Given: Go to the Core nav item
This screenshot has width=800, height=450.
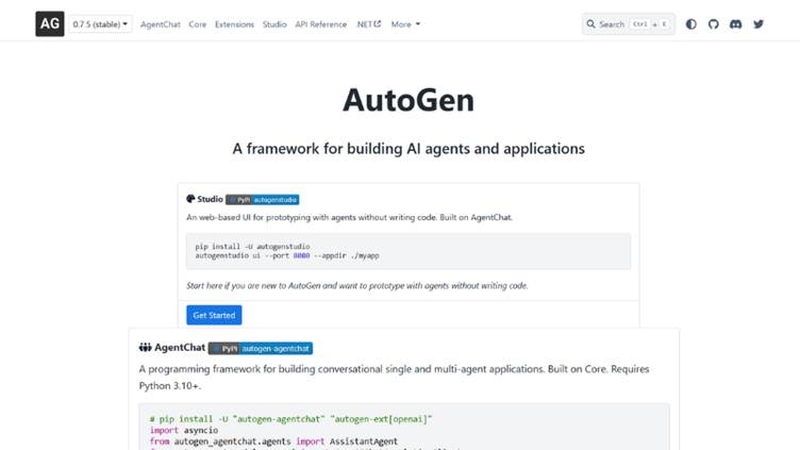Looking at the screenshot, I should click(197, 24).
